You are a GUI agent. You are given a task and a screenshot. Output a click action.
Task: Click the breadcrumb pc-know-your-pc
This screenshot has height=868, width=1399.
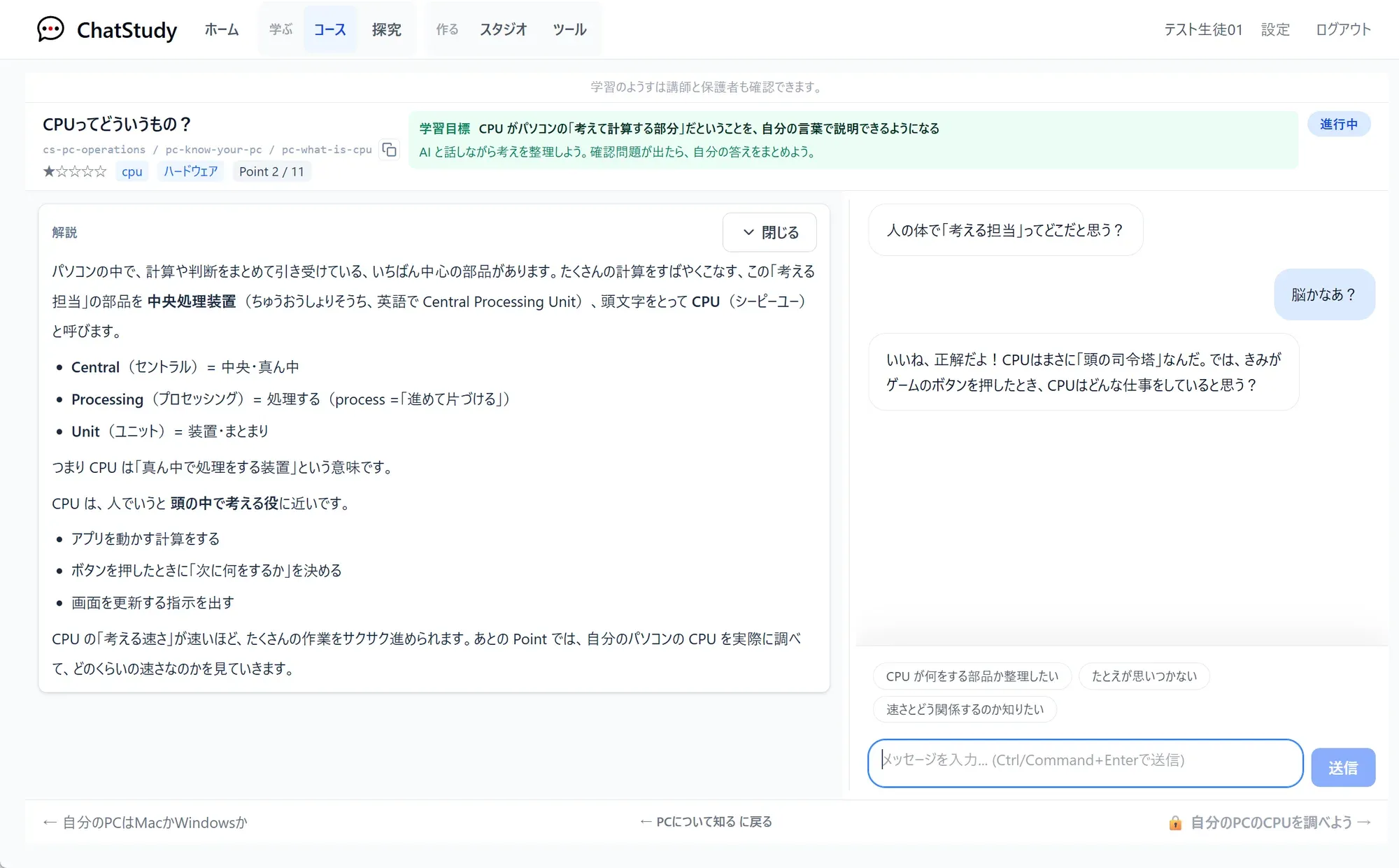tap(213, 150)
